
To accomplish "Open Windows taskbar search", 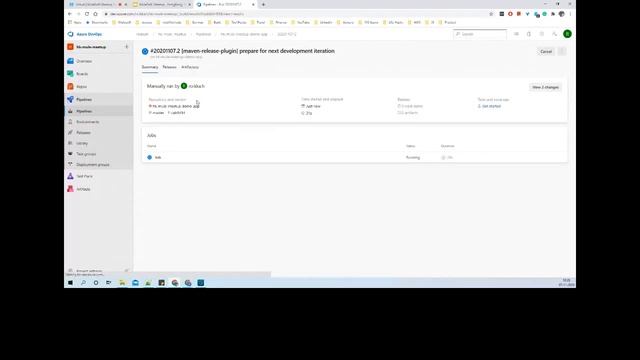I will pyautogui.click(x=83, y=282).
